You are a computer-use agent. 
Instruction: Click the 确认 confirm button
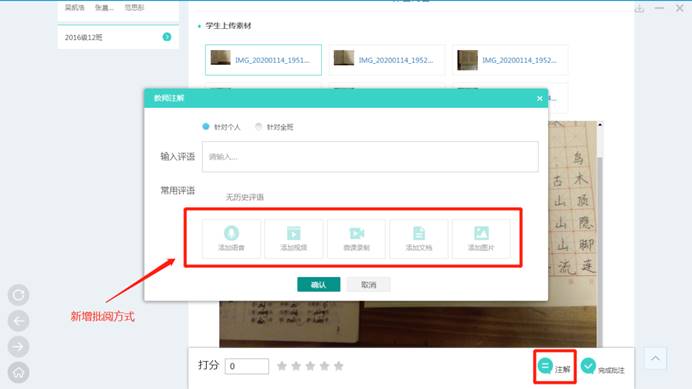click(319, 285)
